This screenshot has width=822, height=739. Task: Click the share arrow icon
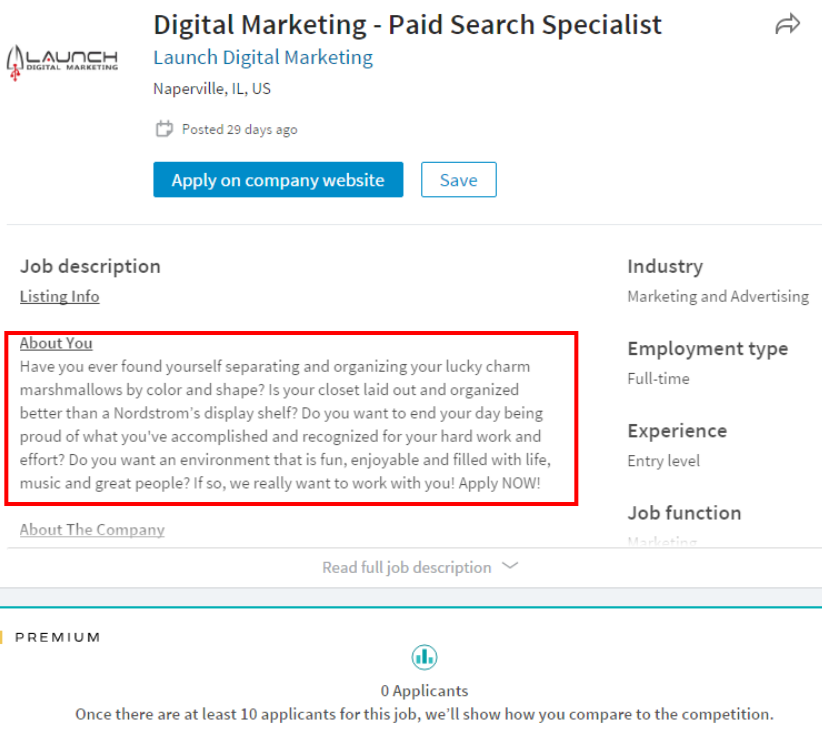click(x=788, y=25)
